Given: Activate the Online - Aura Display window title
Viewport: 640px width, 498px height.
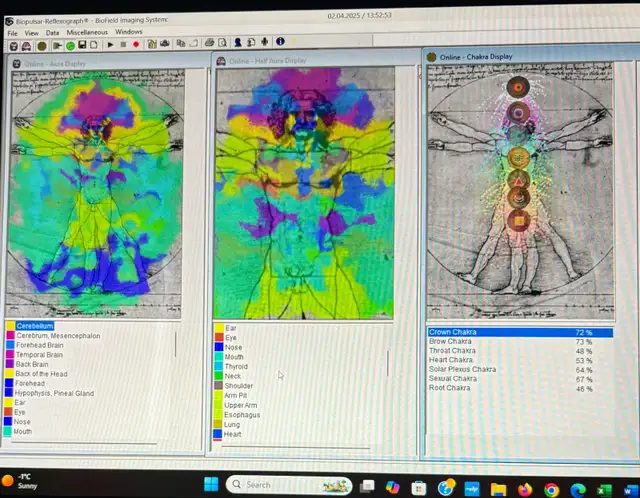Looking at the screenshot, I should click(x=55, y=64).
